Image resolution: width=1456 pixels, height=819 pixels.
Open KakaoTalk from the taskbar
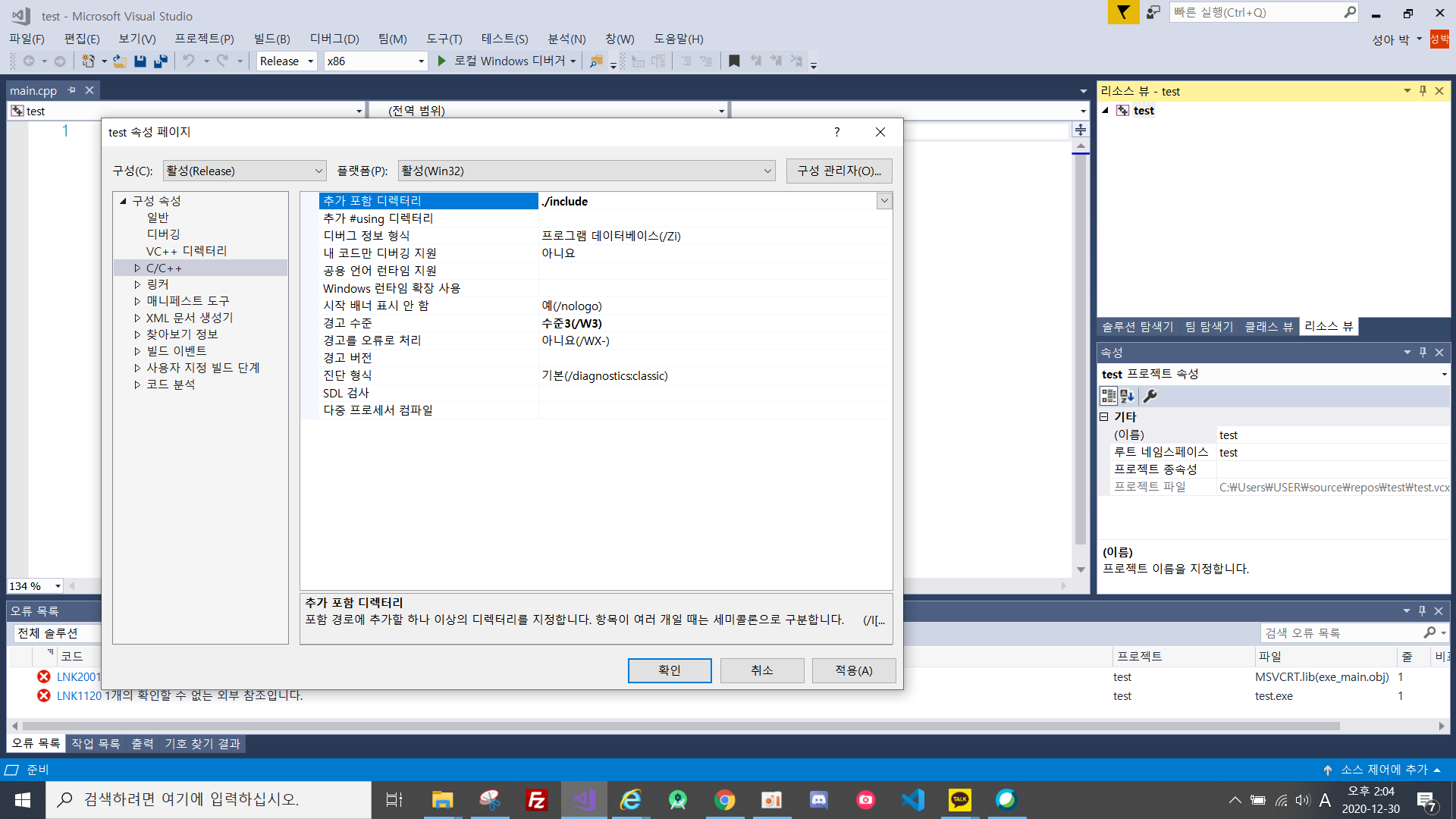click(x=959, y=799)
